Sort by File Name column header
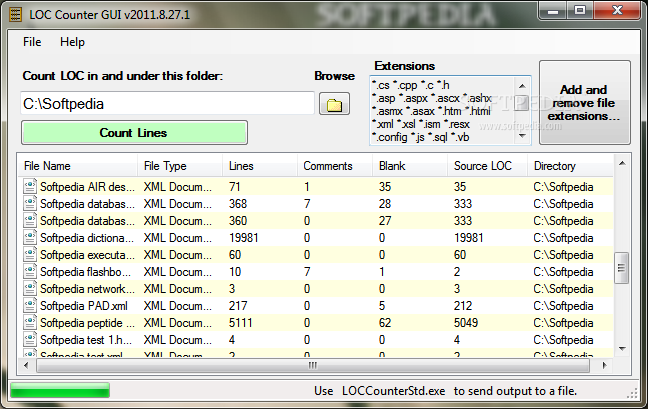This screenshot has width=648, height=409. pyautogui.click(x=78, y=166)
